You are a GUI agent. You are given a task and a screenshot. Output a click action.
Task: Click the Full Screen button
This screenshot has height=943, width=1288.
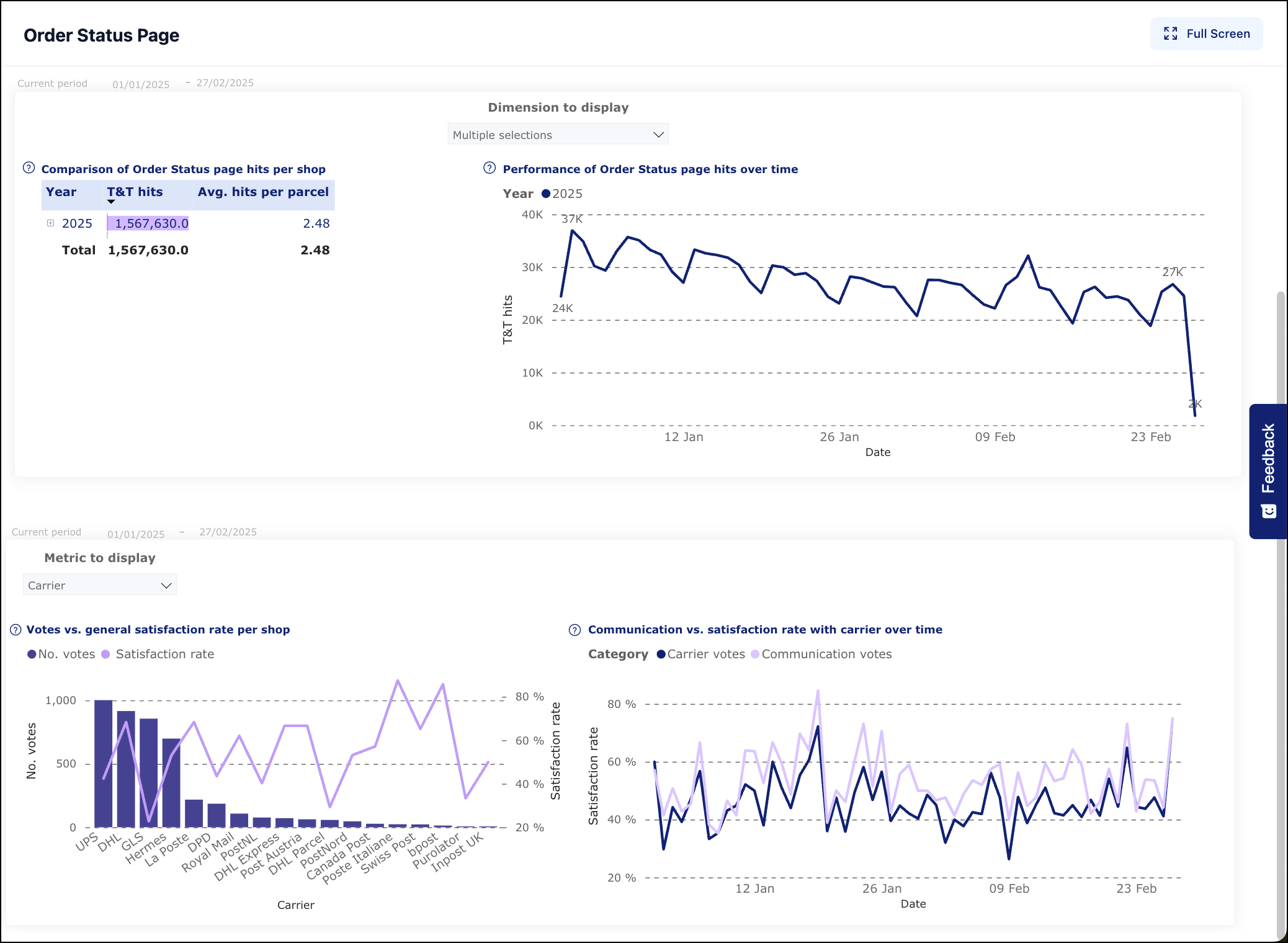coord(1205,34)
